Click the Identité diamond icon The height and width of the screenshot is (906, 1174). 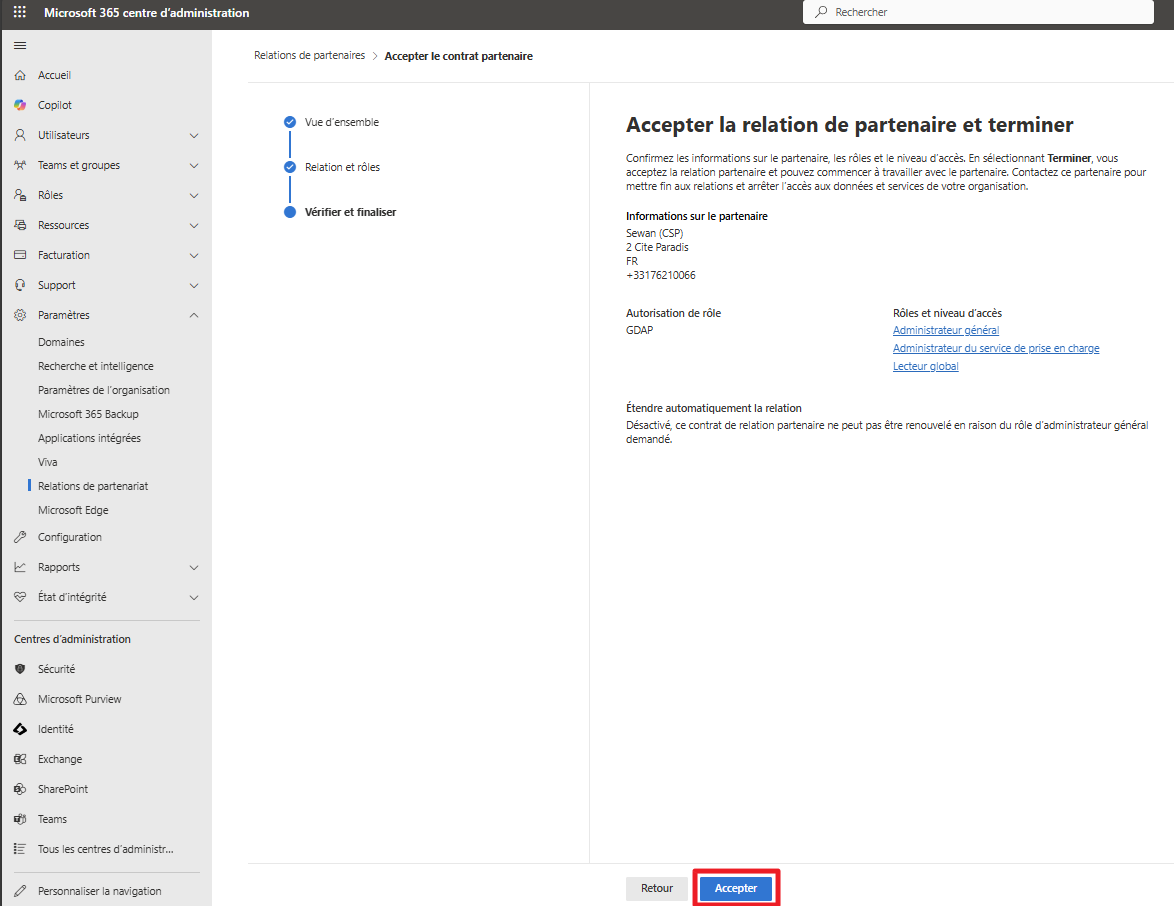20,729
